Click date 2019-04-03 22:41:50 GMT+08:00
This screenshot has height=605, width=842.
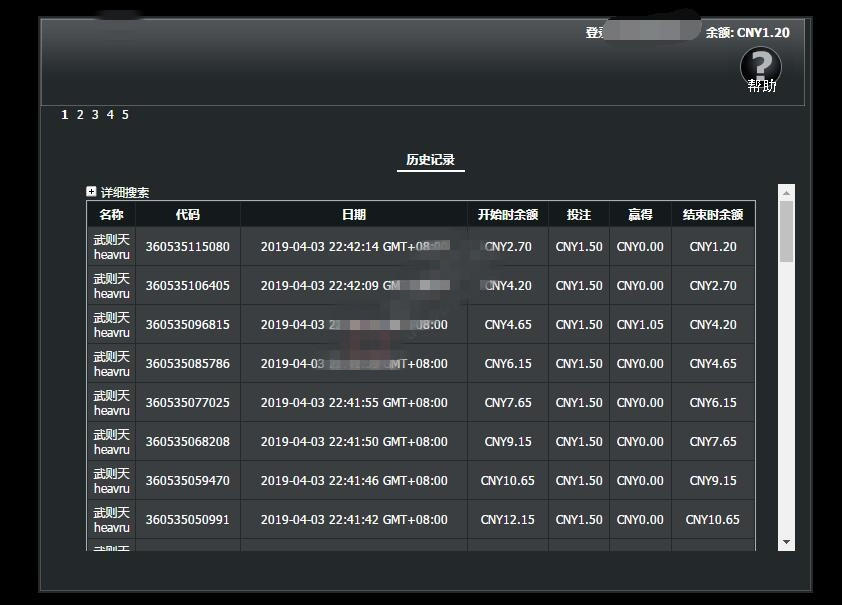coord(354,442)
